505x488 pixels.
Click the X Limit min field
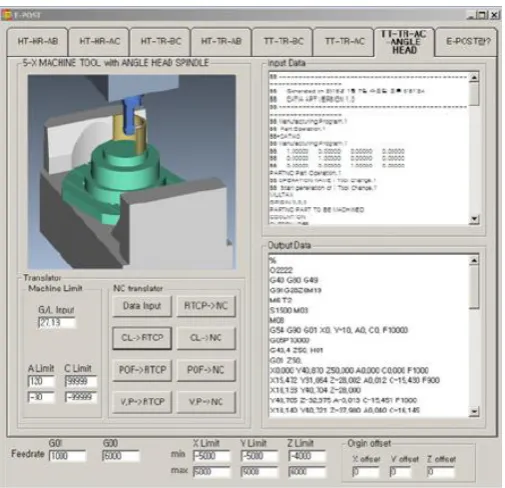point(211,456)
